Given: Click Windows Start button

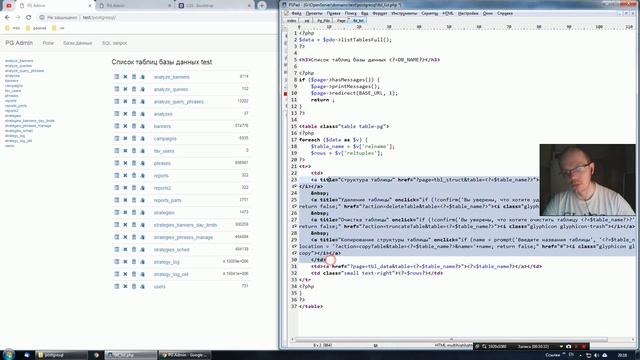Looking at the screenshot, I should click(9, 355).
